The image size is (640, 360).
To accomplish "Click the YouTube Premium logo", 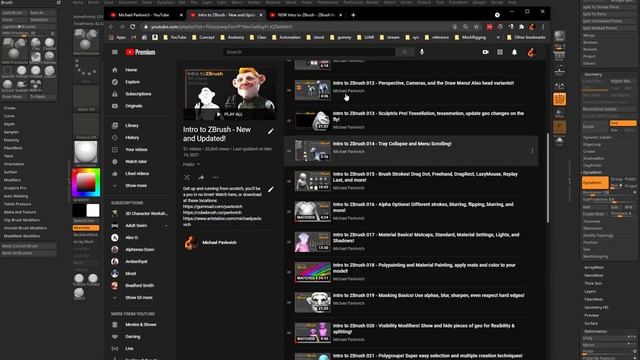I will click(140, 52).
